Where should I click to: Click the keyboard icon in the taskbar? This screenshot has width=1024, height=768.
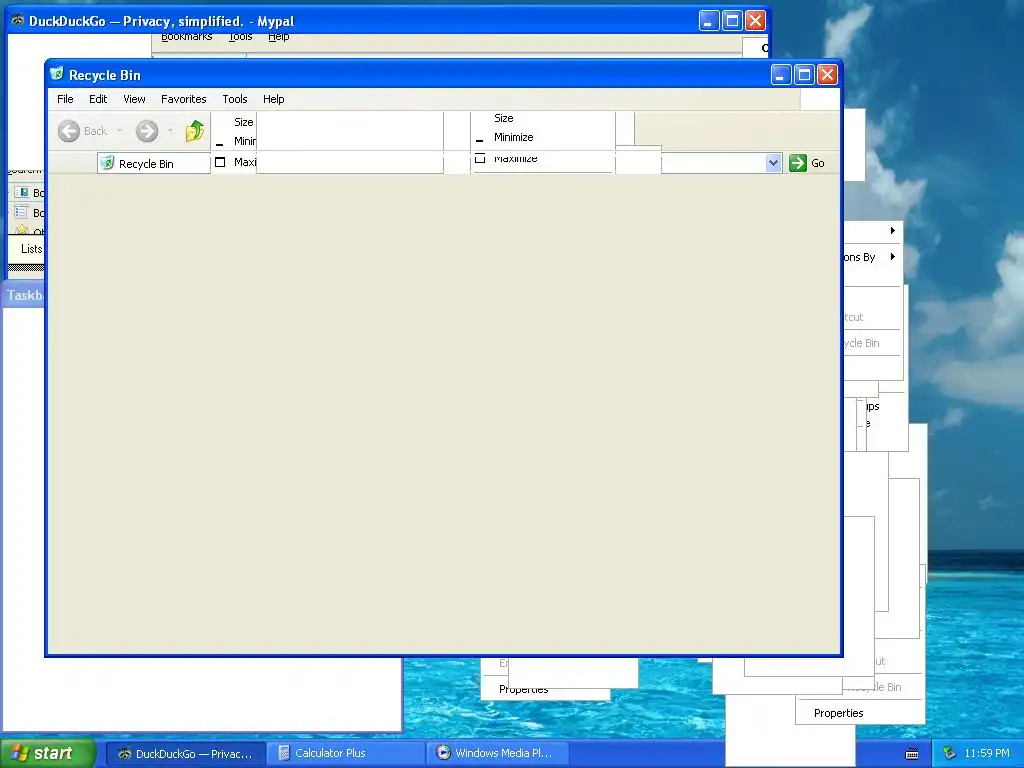[x=912, y=754]
